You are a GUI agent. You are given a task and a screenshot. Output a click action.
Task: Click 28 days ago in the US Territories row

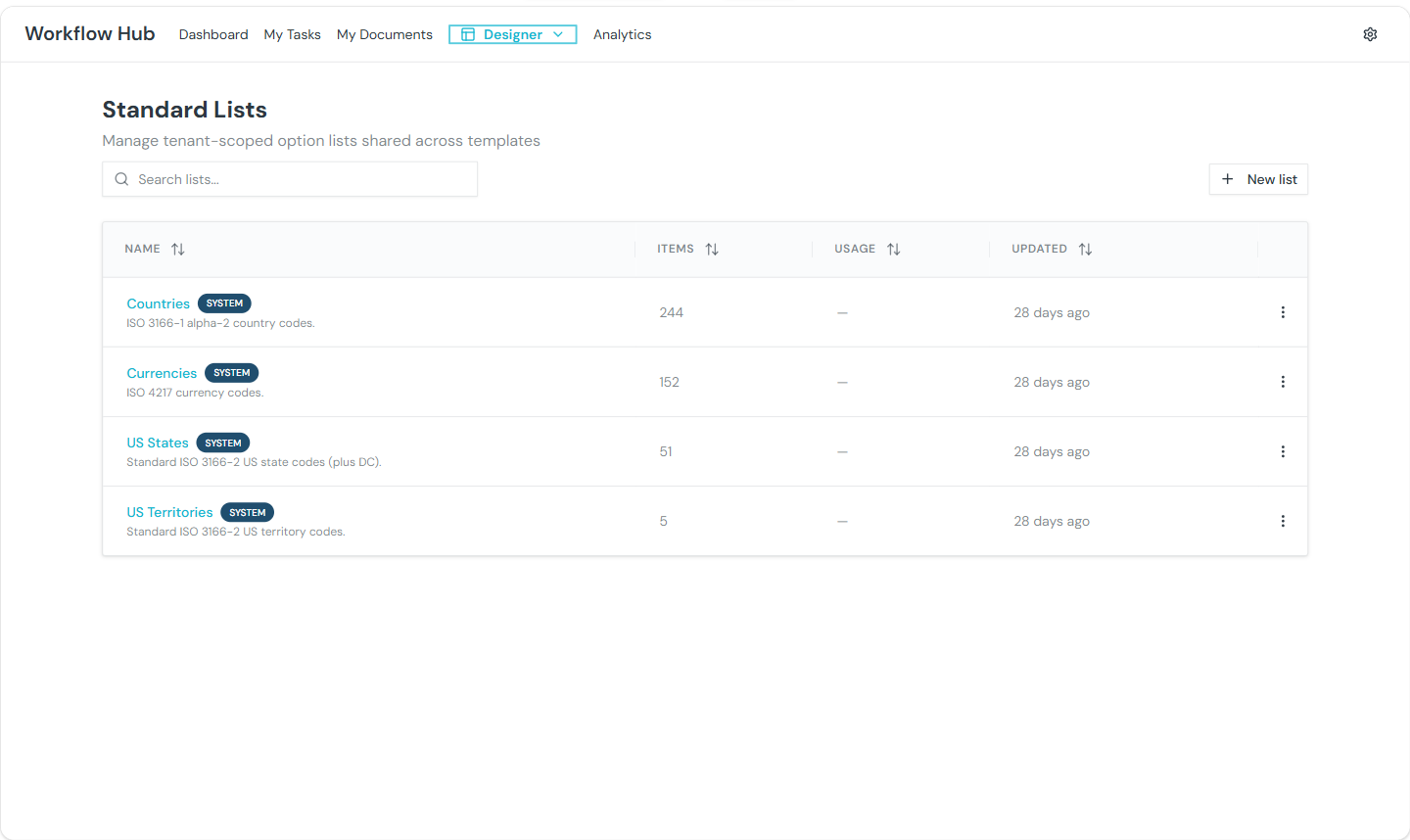[x=1052, y=521]
